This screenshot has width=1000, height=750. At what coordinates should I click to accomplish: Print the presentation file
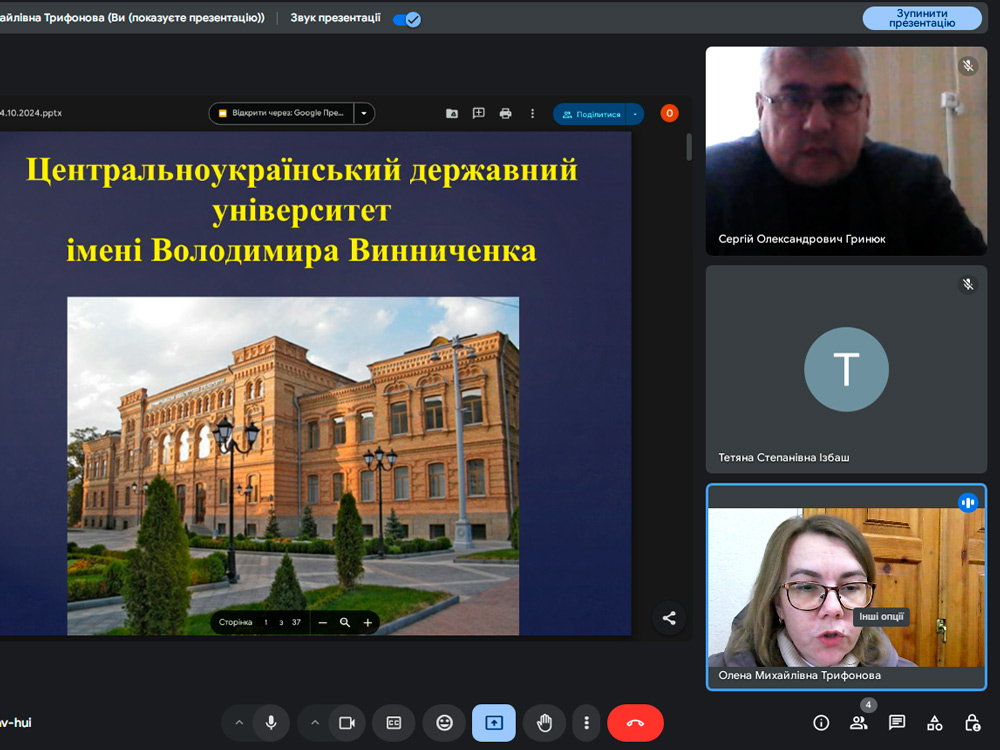(506, 114)
